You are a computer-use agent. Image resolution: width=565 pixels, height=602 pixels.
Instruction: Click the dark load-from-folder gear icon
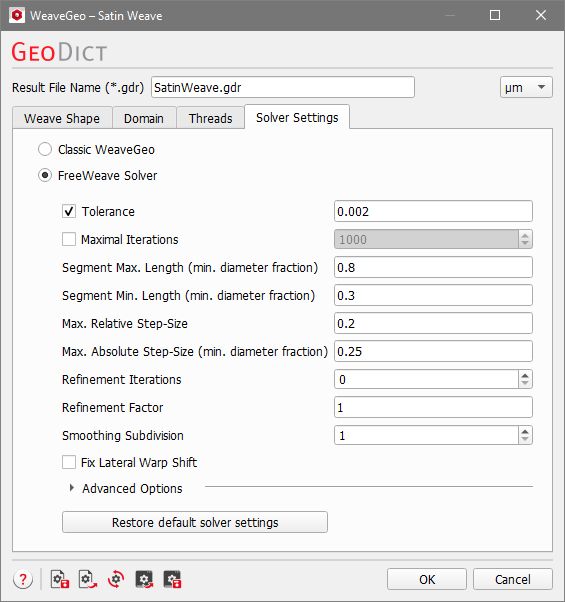pyautogui.click(x=144, y=579)
